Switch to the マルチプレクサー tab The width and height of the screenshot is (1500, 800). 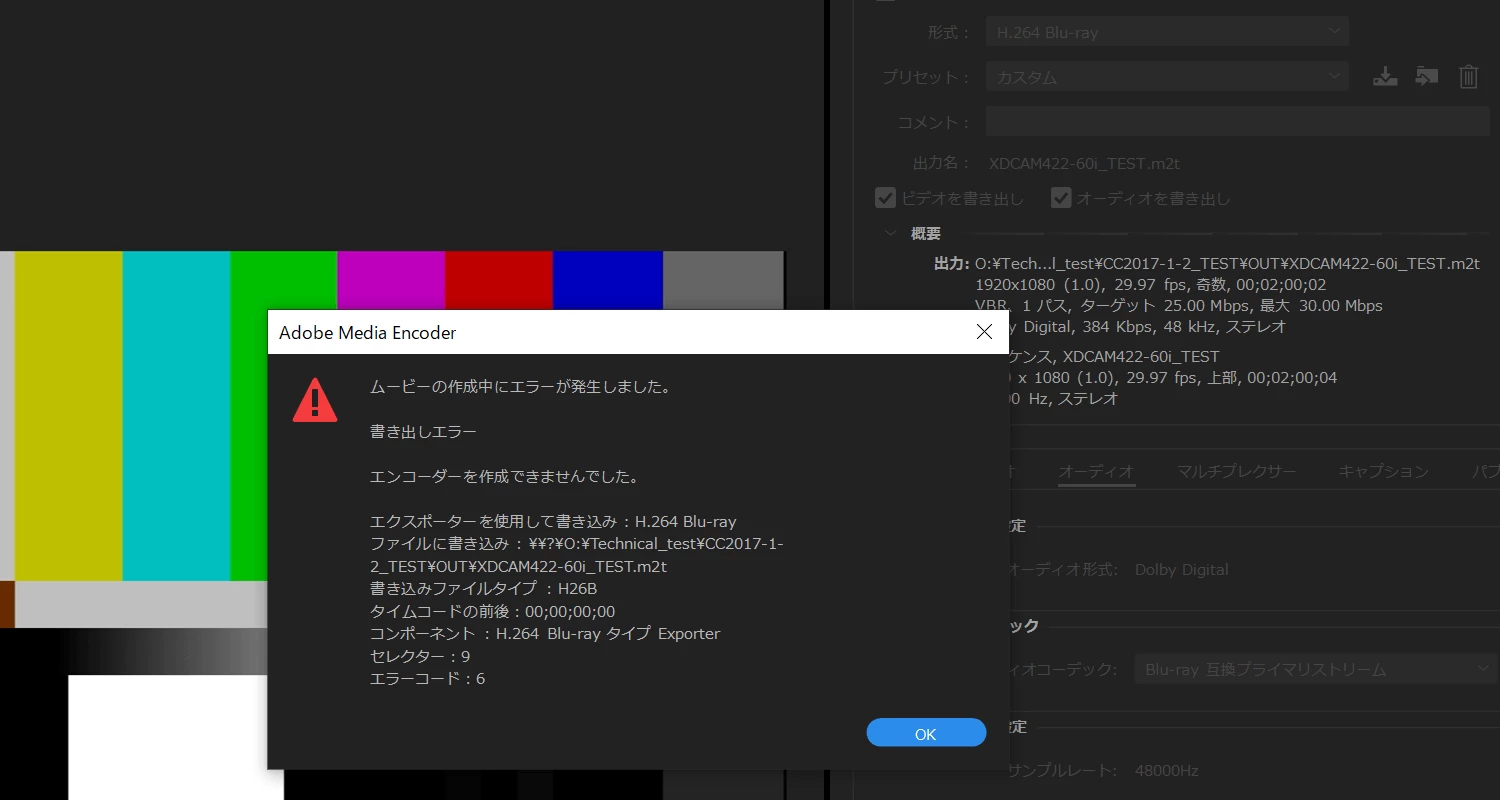click(x=1236, y=471)
